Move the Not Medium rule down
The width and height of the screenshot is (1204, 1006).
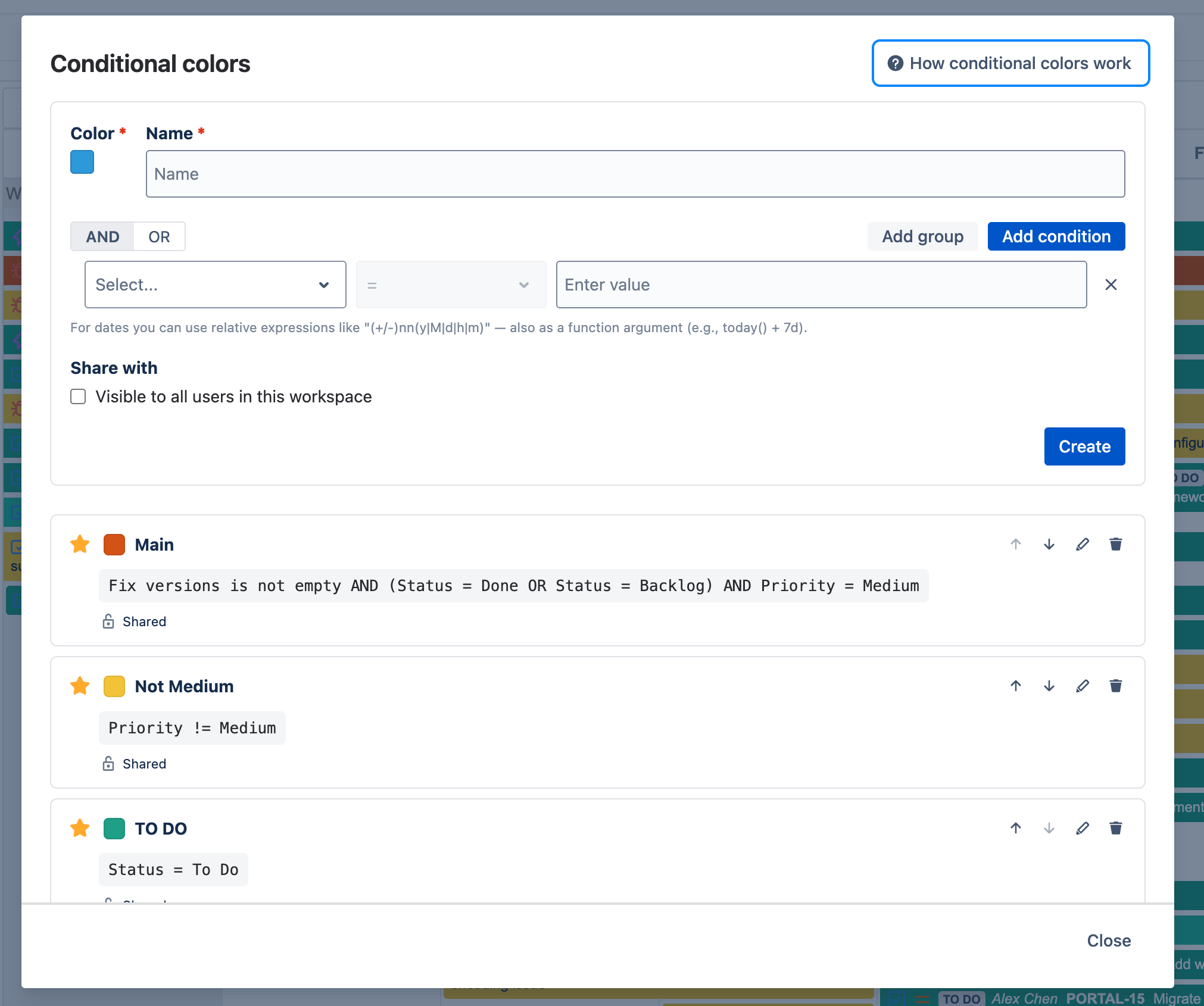click(x=1049, y=686)
